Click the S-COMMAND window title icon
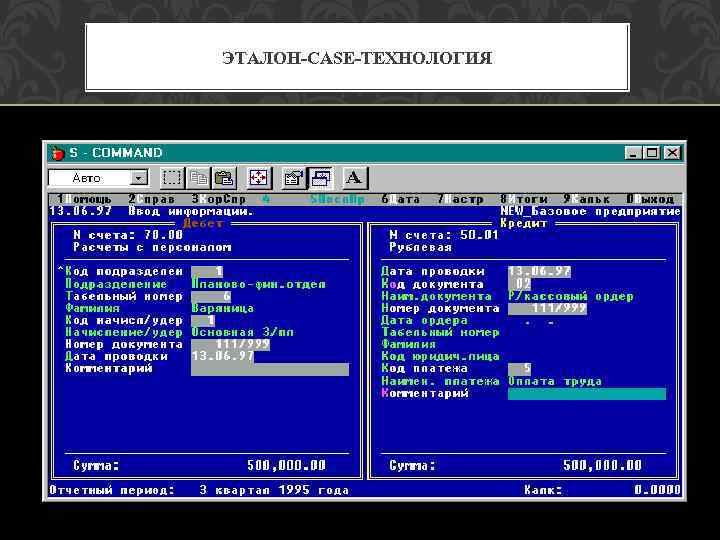The width and height of the screenshot is (720, 540). (x=58, y=153)
